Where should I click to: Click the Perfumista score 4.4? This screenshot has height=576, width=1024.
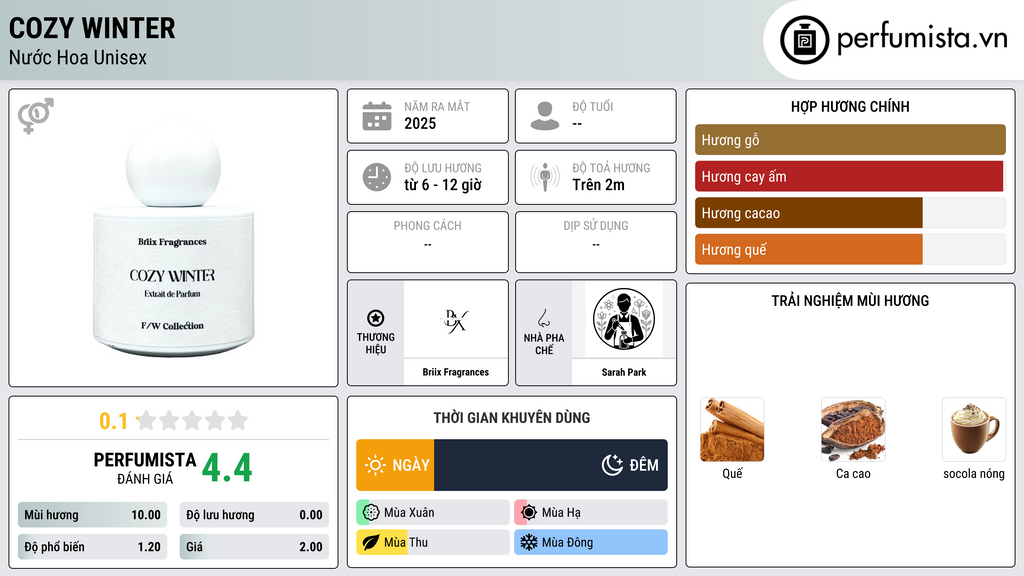227,468
